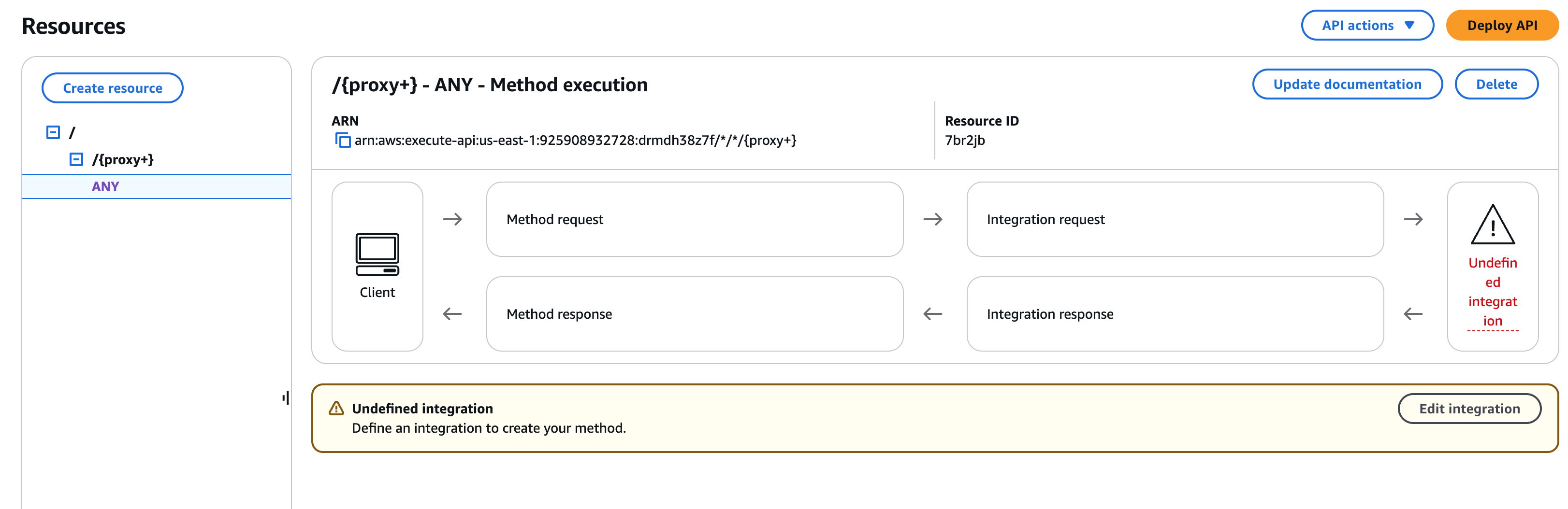The image size is (1568, 509).
Task: Click the Undefined integration red link text
Action: click(1492, 292)
